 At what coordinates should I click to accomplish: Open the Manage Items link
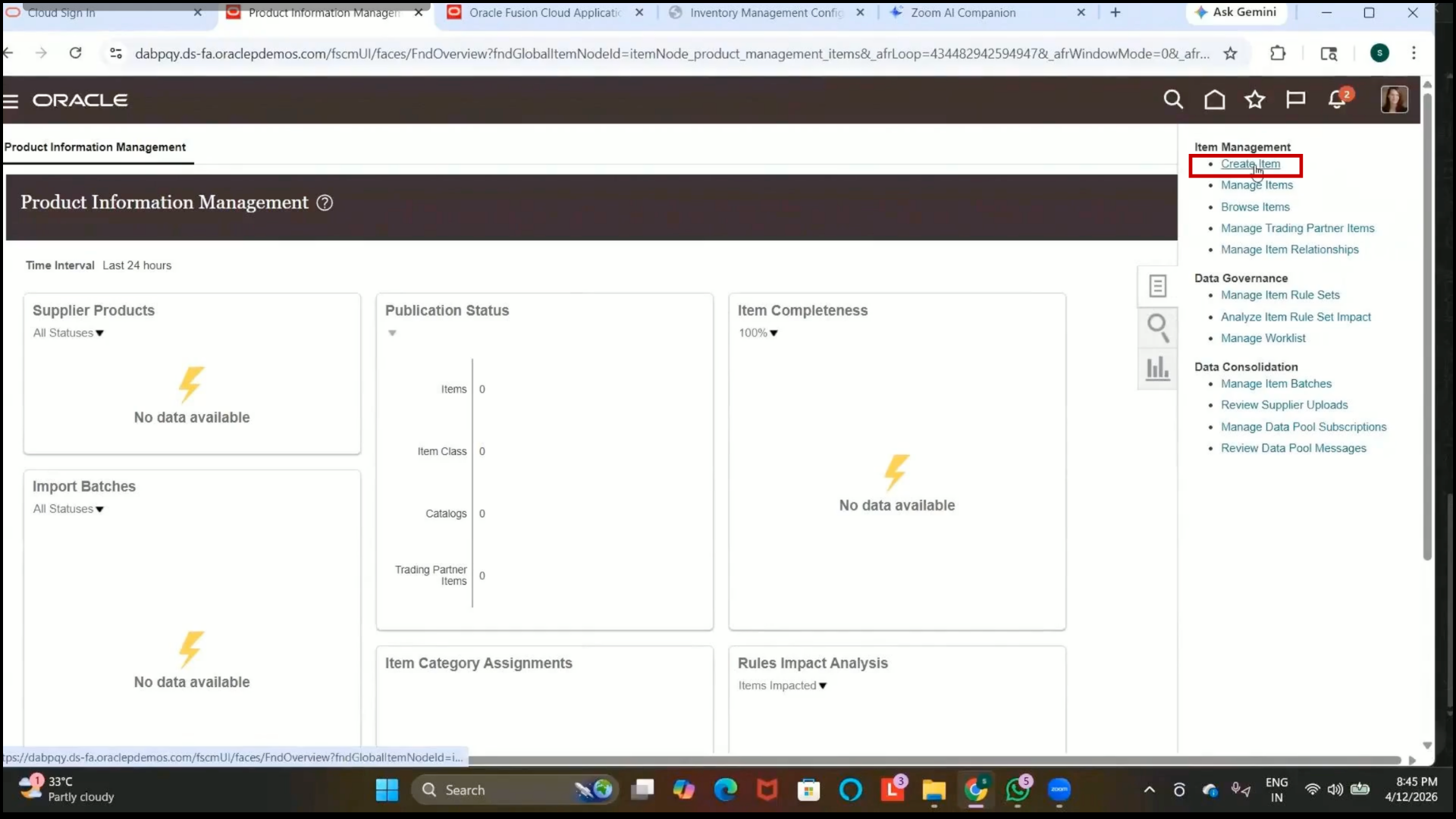click(x=1257, y=185)
